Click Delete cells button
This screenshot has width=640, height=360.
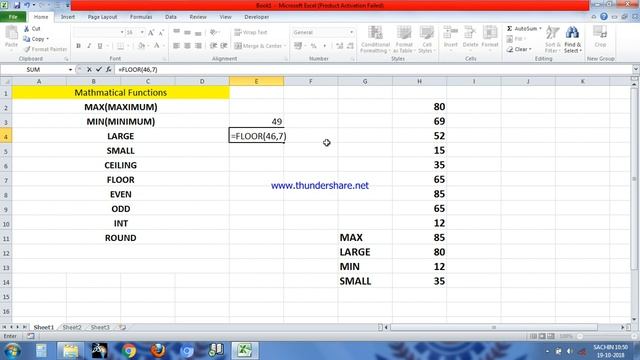(470, 38)
